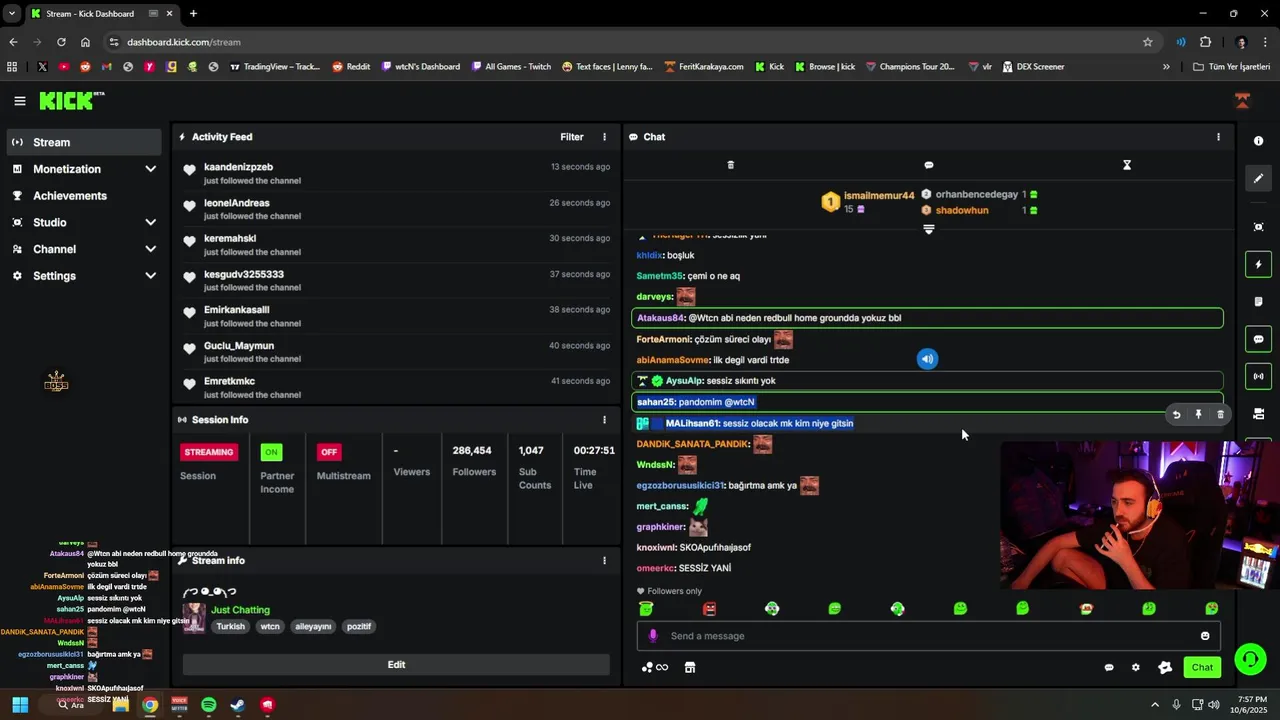The image size is (1280, 720).
Task: Click the speech bubble icon in chat toolbar
Action: coord(929,165)
